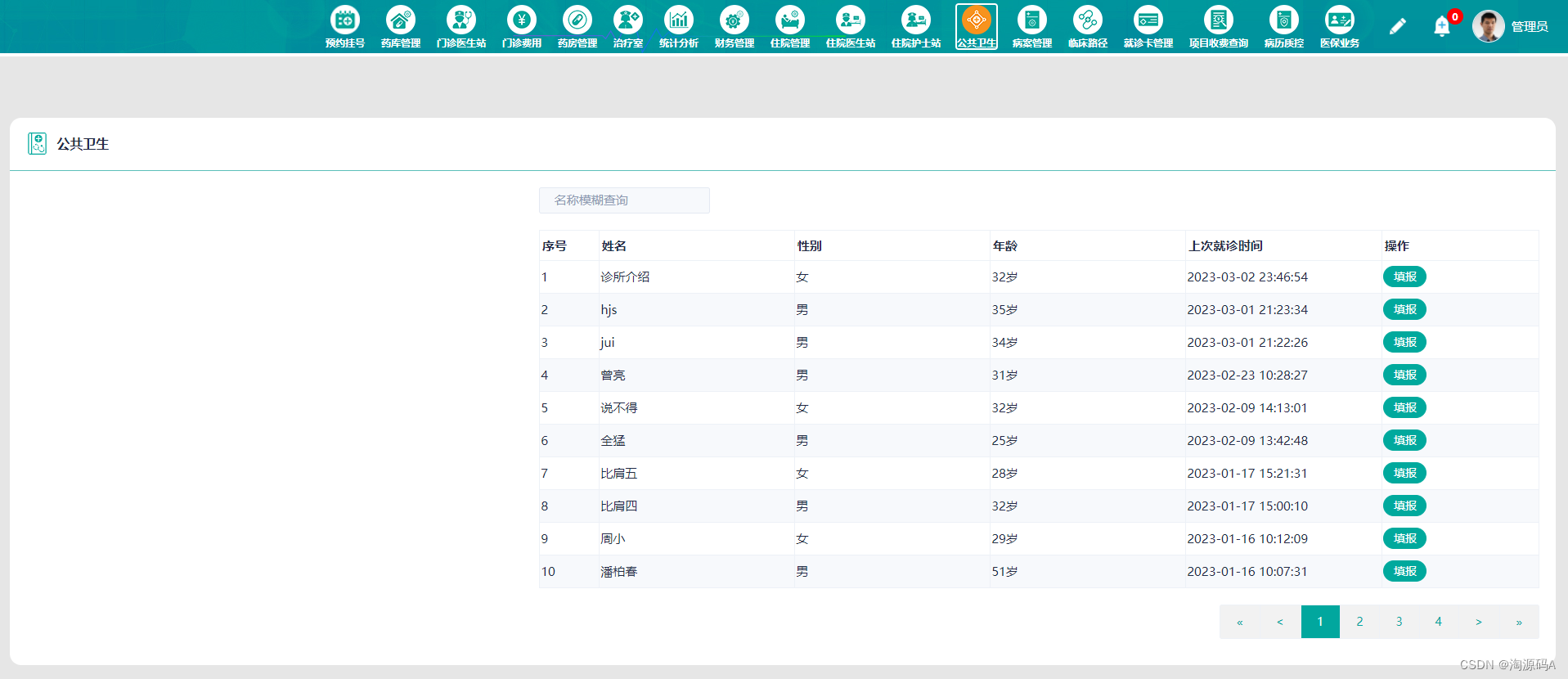Click the 性别 column header
Screen dimensions: 1568x679
810,245
